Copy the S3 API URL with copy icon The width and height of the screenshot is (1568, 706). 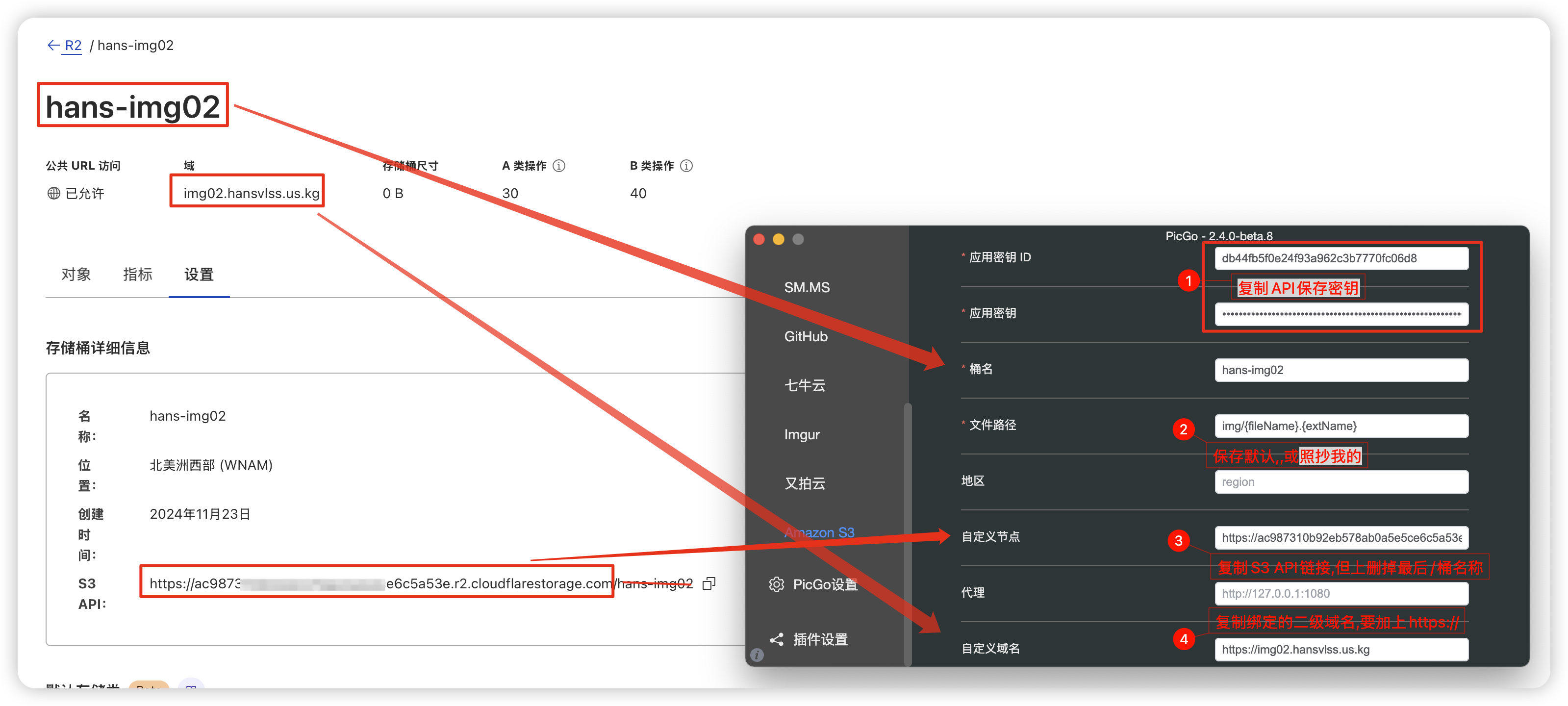pyautogui.click(x=708, y=583)
